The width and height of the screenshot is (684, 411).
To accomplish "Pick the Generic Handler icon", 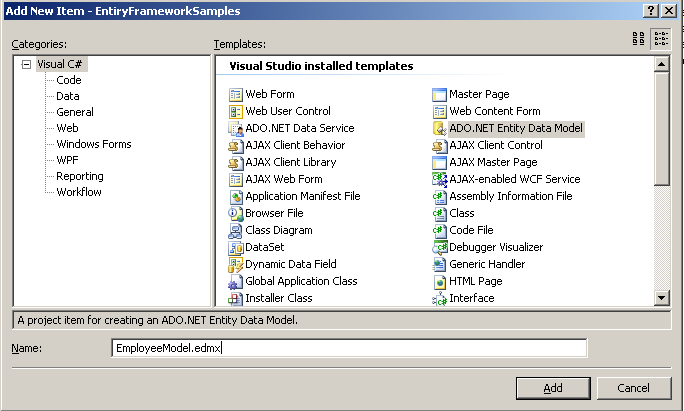I will click(x=439, y=265).
